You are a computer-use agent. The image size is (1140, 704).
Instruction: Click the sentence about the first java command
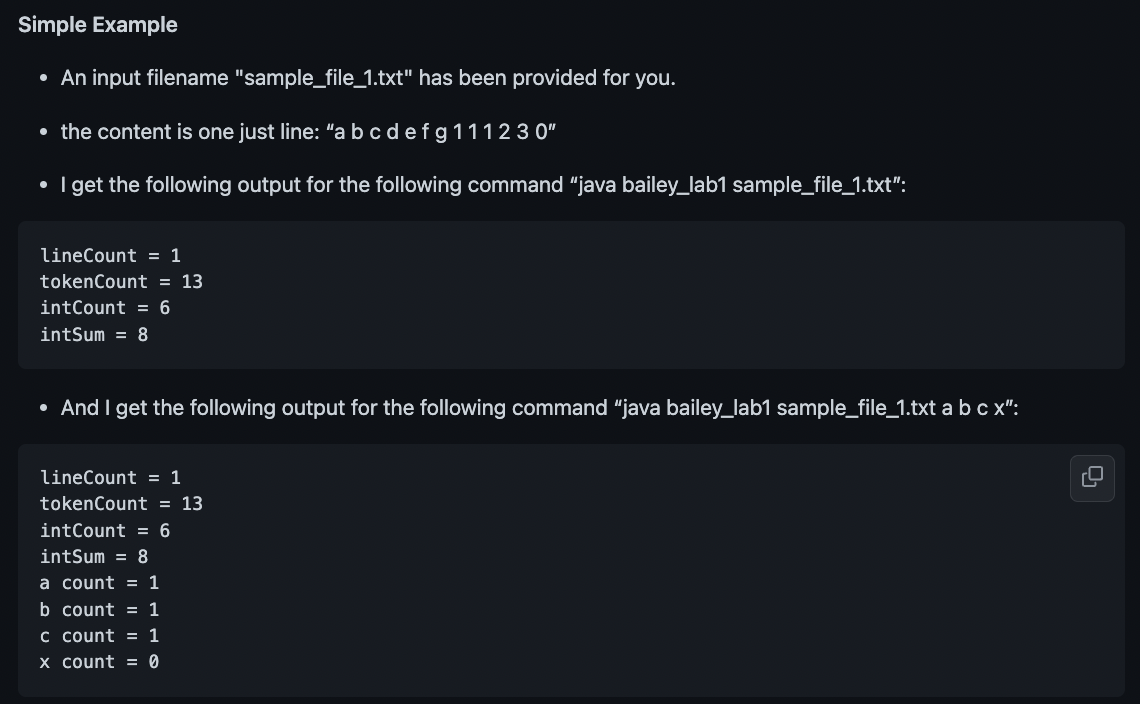[x=483, y=185]
